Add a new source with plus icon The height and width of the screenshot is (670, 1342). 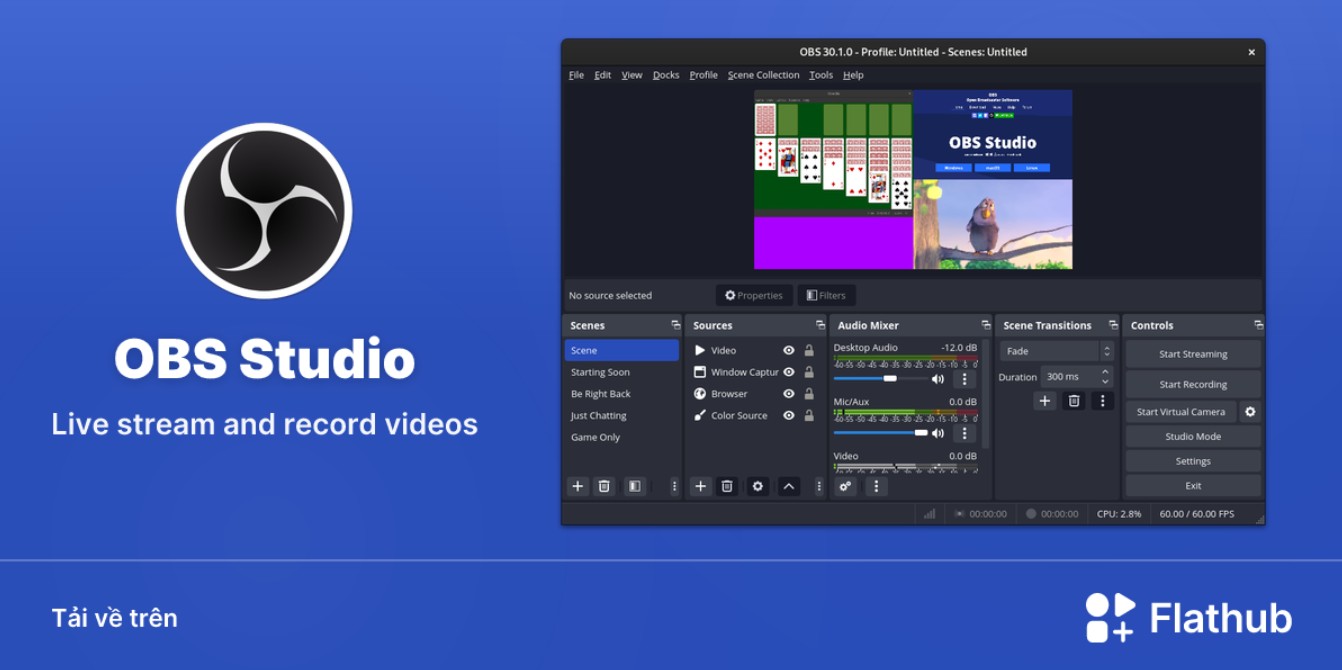click(x=701, y=486)
